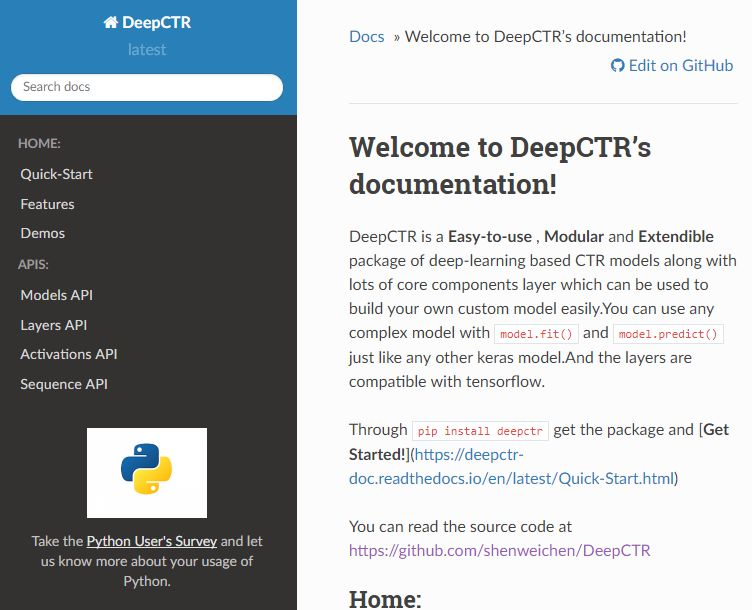Click the Edit on GitHub link
This screenshot has width=752, height=610.
tap(672, 66)
